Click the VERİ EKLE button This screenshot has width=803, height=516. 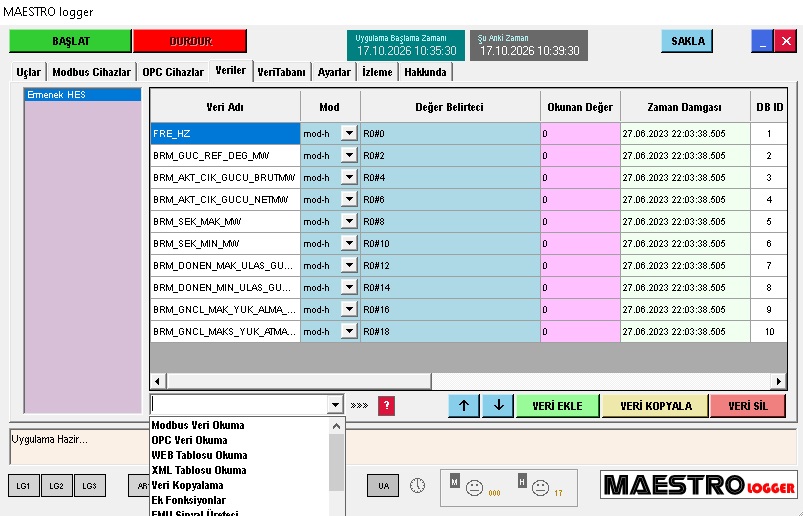click(x=558, y=406)
